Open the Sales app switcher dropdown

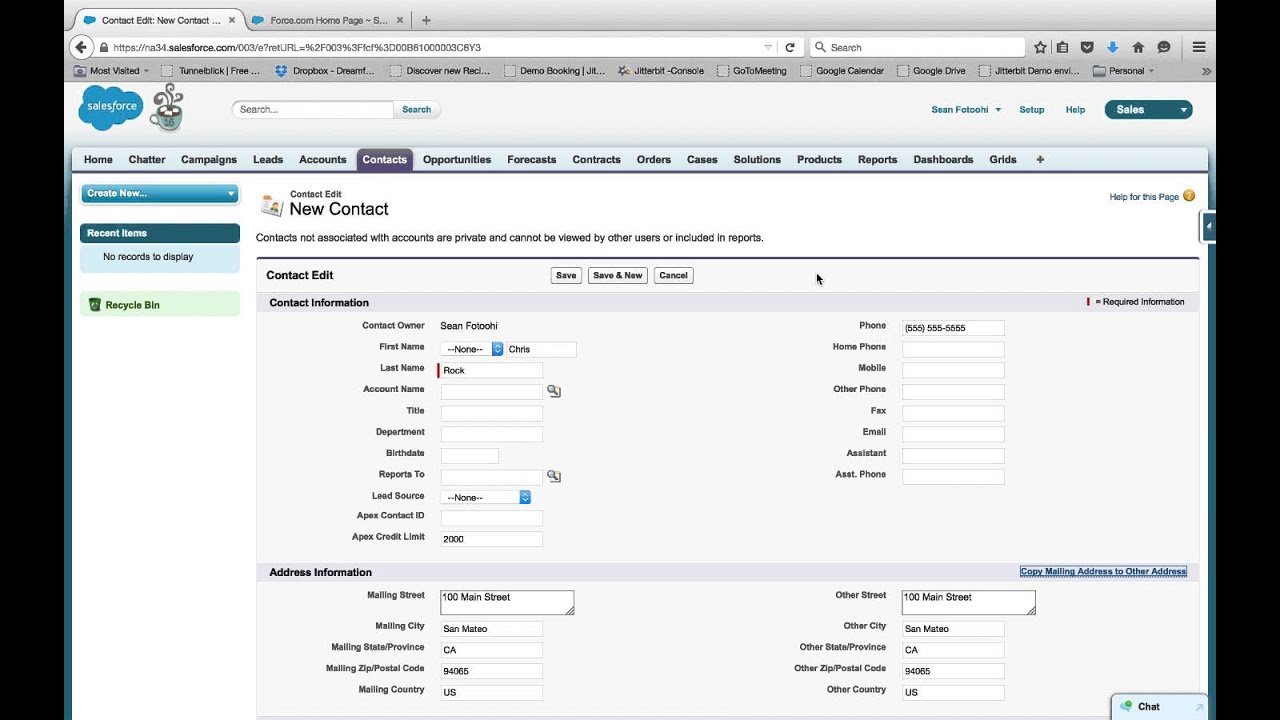1148,110
